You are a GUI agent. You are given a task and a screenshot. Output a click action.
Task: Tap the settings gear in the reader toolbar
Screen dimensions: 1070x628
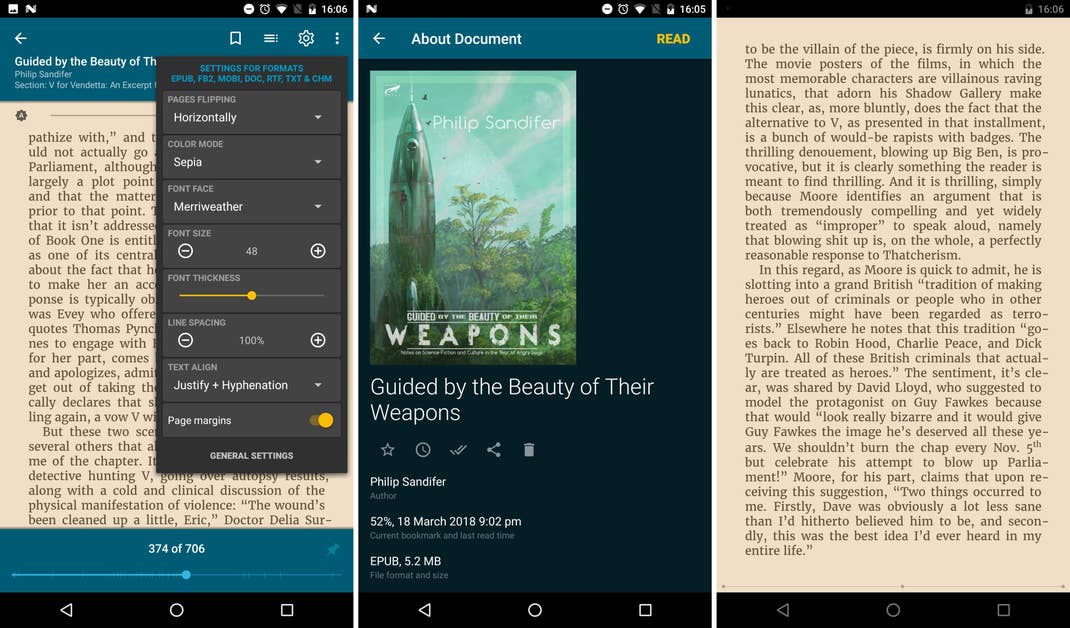coord(306,38)
